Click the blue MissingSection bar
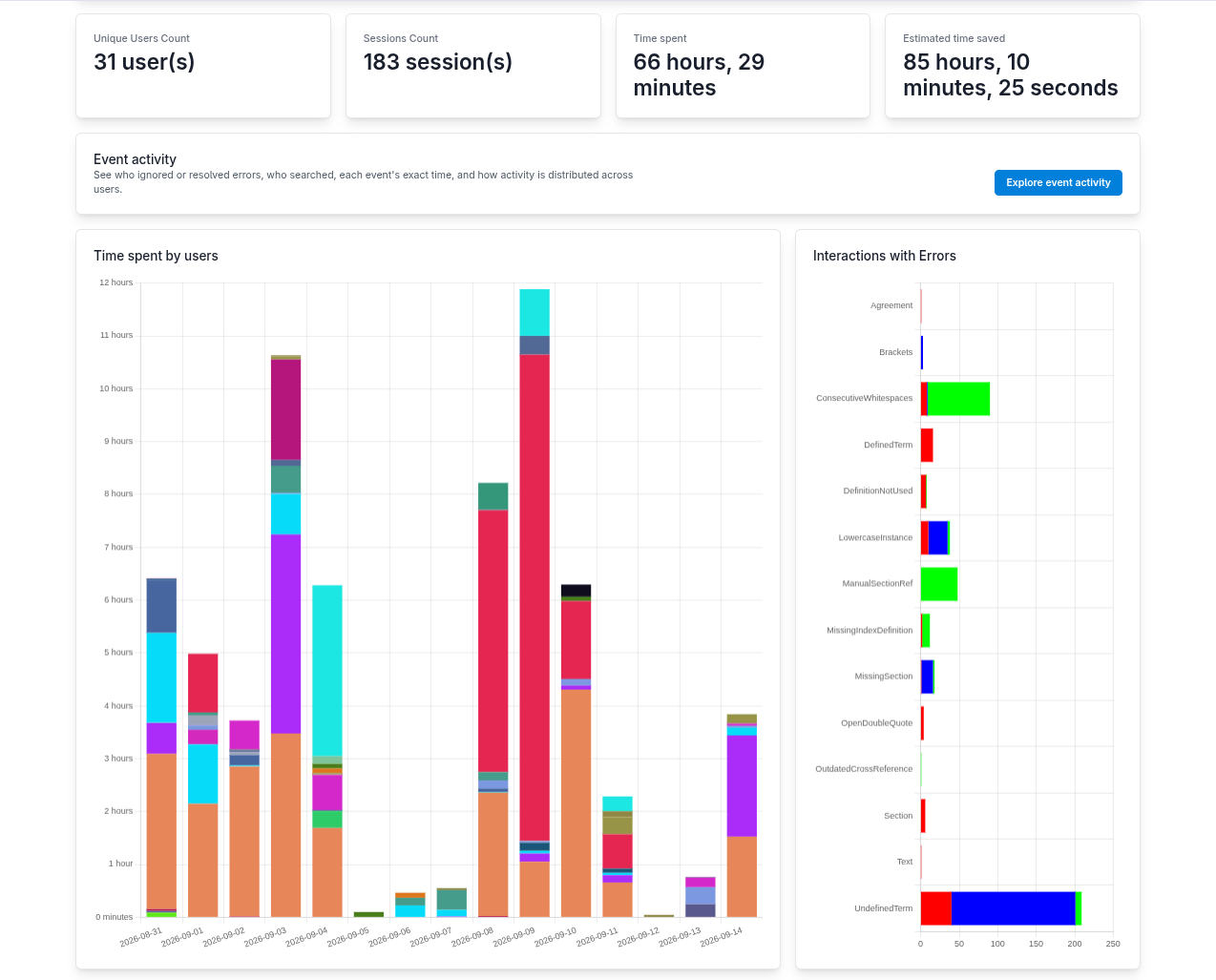Viewport: 1216px width, 980px height. pyautogui.click(x=927, y=677)
